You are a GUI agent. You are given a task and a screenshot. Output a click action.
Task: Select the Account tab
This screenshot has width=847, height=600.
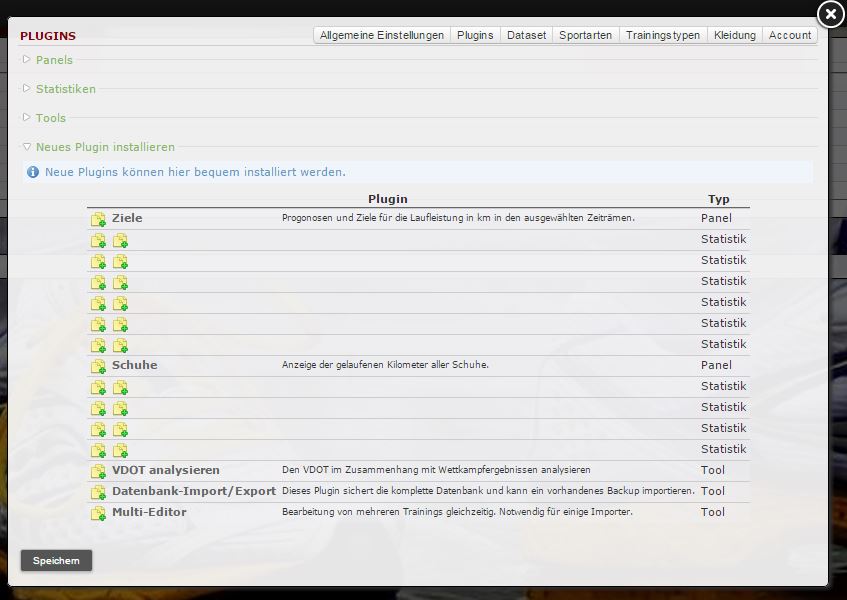pos(789,35)
